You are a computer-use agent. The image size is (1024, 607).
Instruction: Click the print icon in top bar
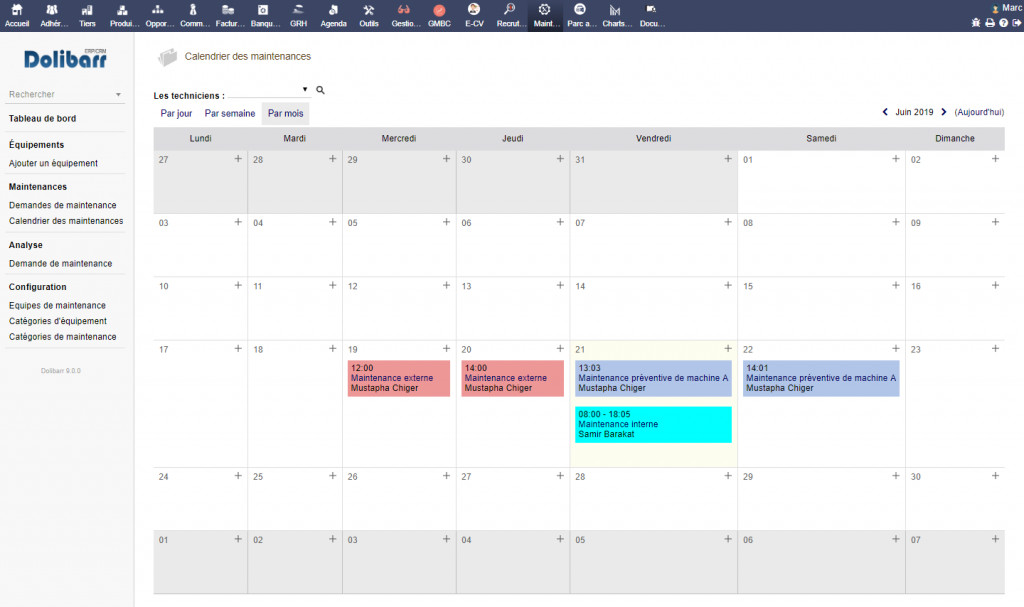990,22
